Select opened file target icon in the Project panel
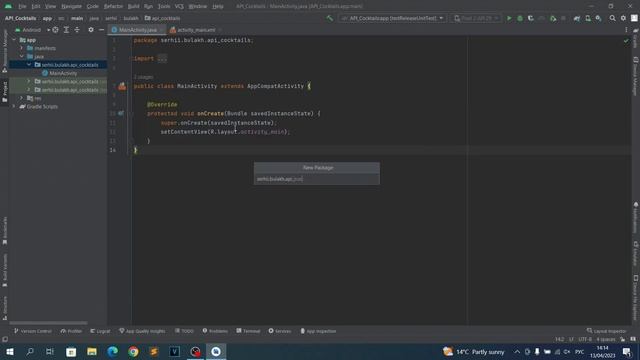This screenshot has width=640, height=360. tap(55, 30)
